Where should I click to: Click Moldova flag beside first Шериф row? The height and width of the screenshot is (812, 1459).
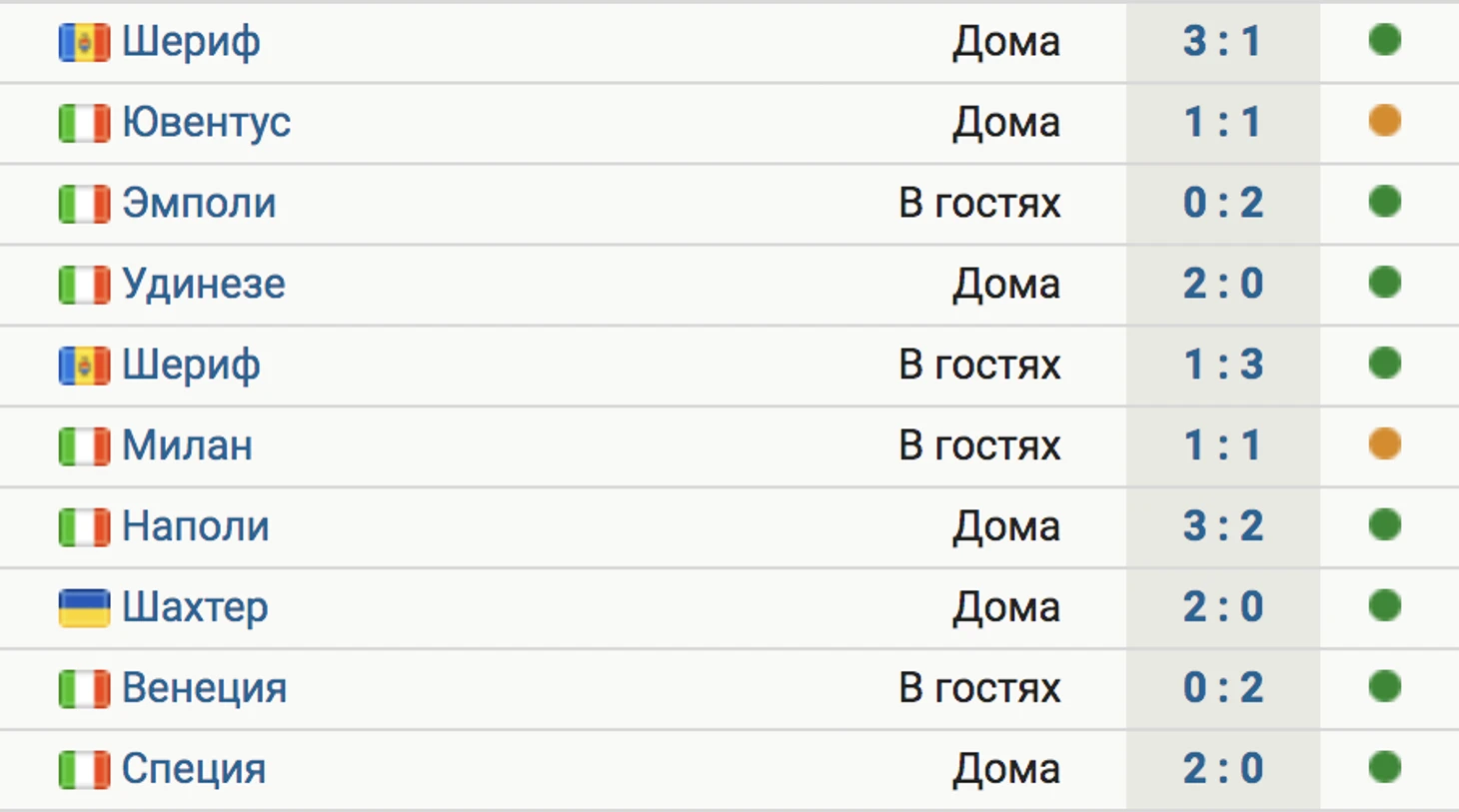click(x=84, y=43)
